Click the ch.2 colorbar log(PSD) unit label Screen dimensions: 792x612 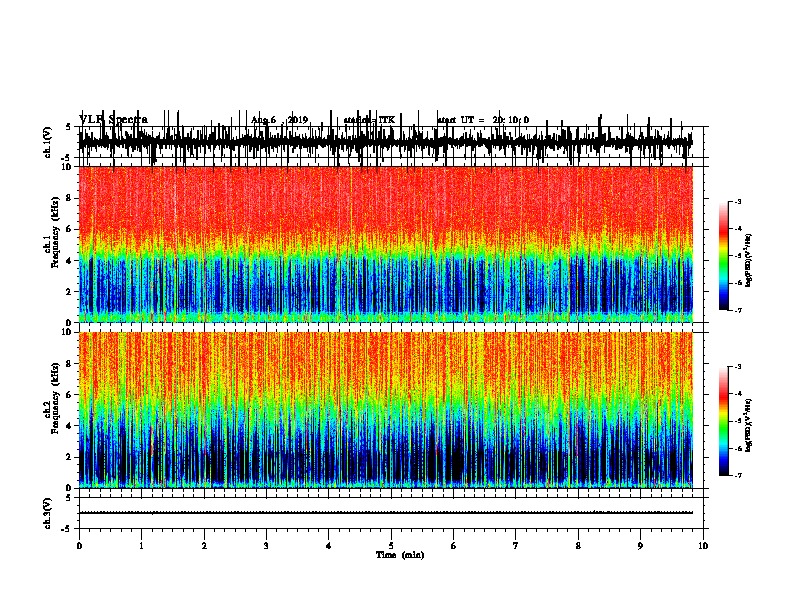point(749,425)
